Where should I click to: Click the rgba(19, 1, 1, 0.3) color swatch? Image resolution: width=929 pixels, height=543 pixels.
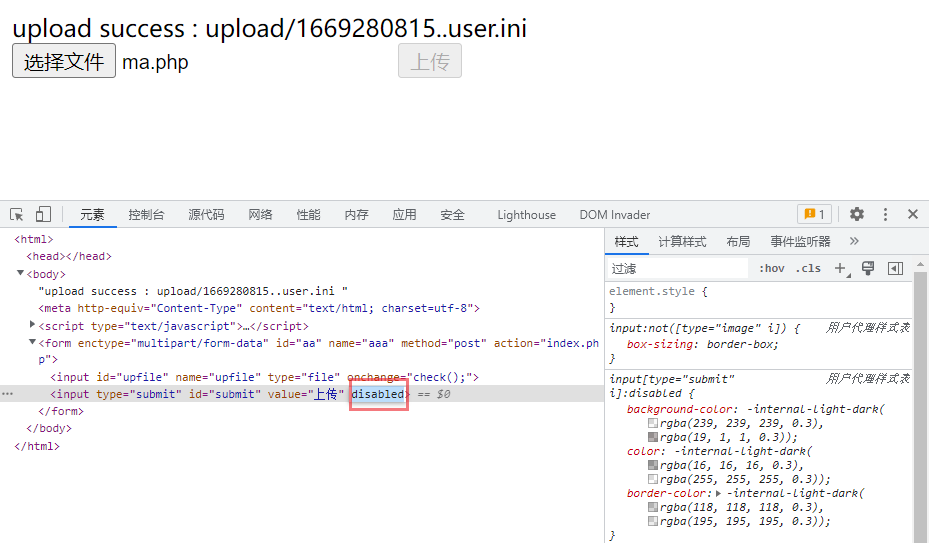tap(653, 437)
